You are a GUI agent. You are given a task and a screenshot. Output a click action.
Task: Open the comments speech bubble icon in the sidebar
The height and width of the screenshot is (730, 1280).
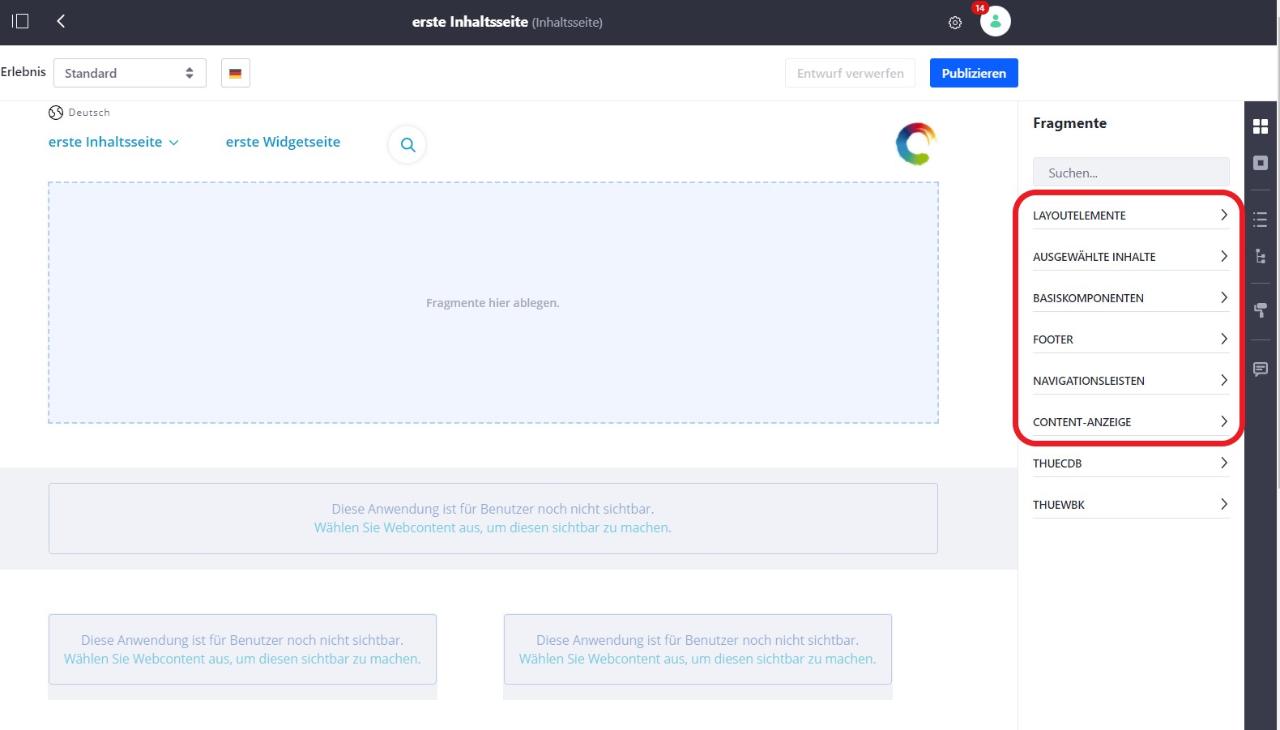click(1261, 368)
